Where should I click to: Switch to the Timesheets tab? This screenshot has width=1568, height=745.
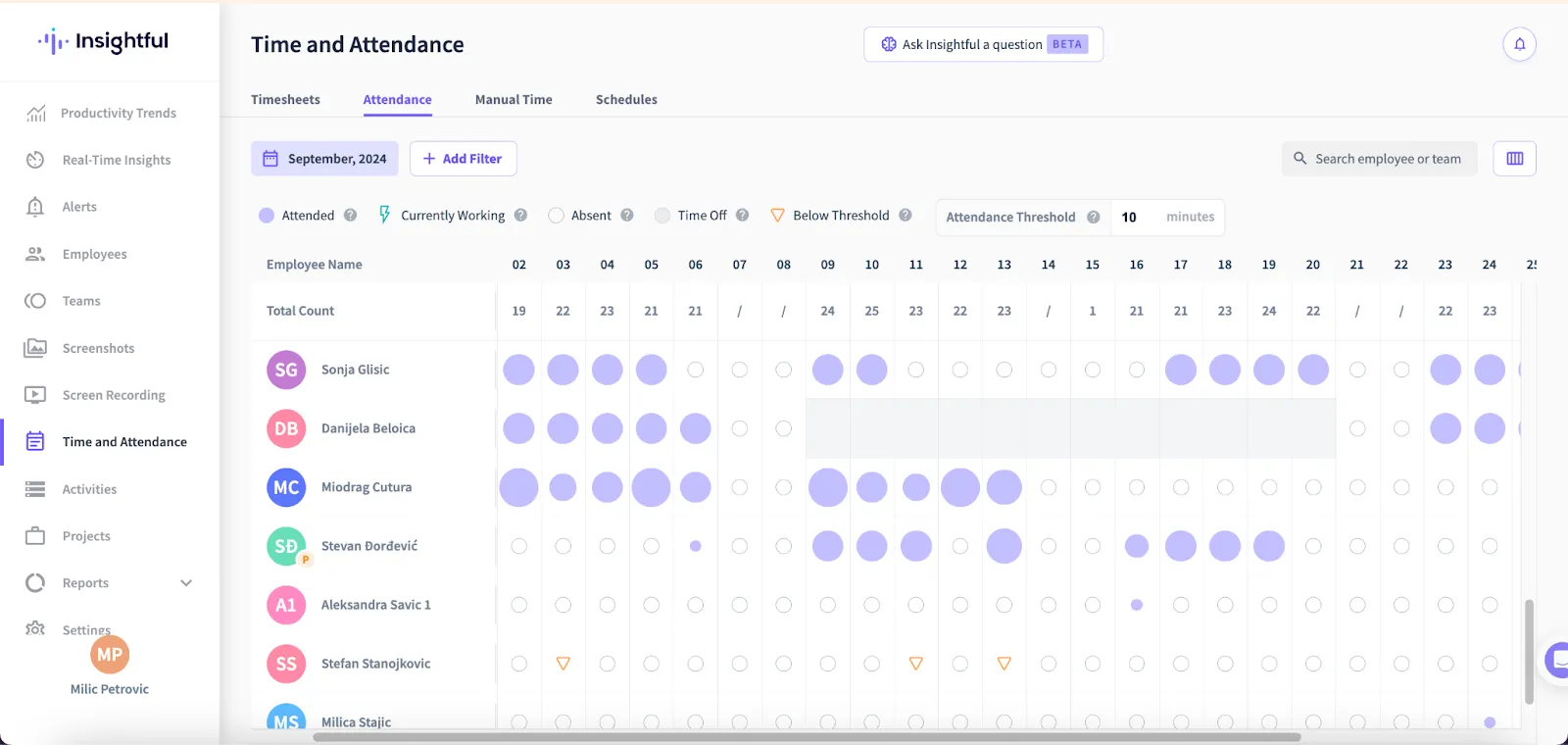[285, 99]
